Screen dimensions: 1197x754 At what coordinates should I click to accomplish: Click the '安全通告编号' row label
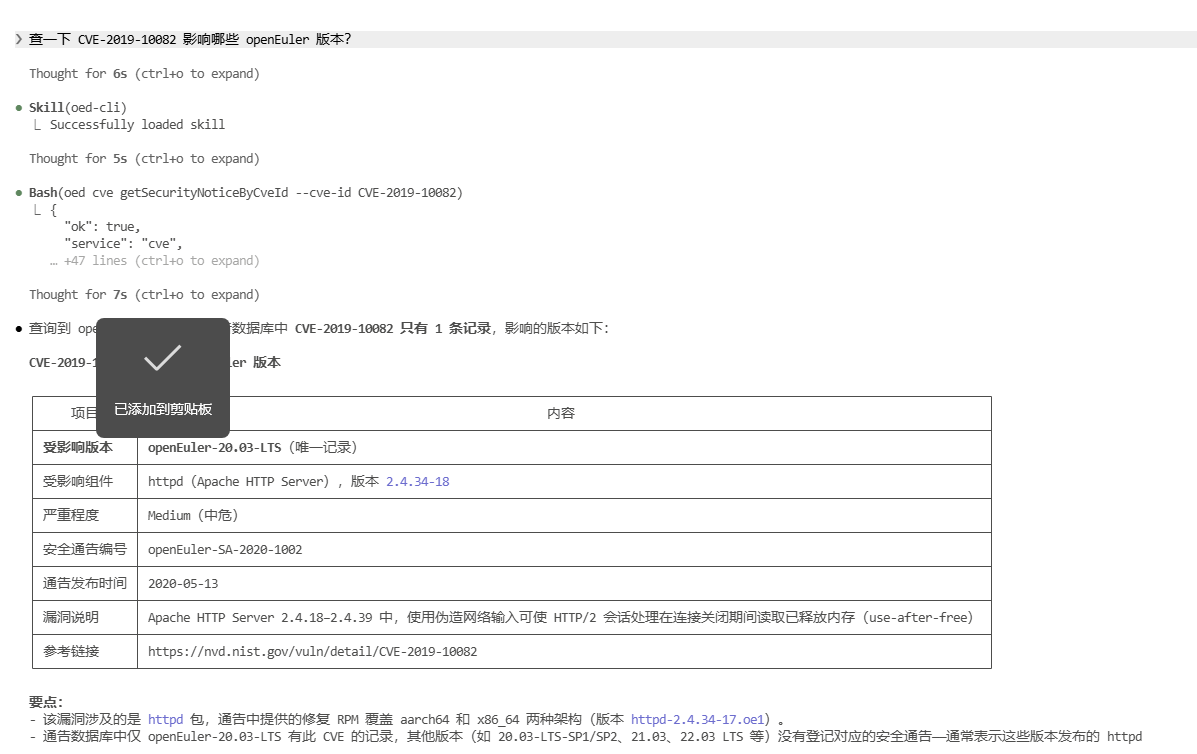[85, 549]
